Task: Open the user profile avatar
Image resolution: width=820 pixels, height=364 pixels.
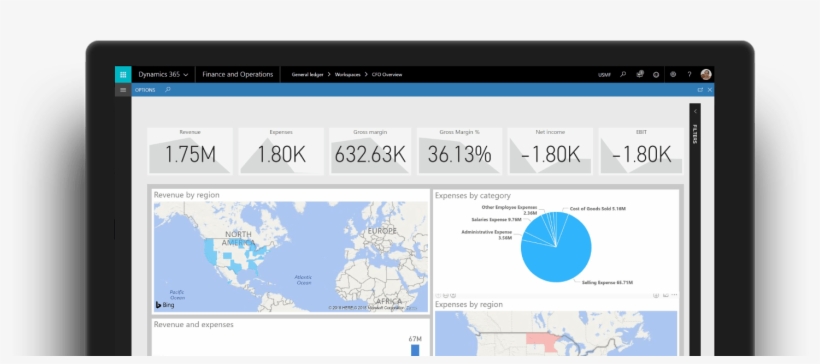Action: click(x=706, y=74)
